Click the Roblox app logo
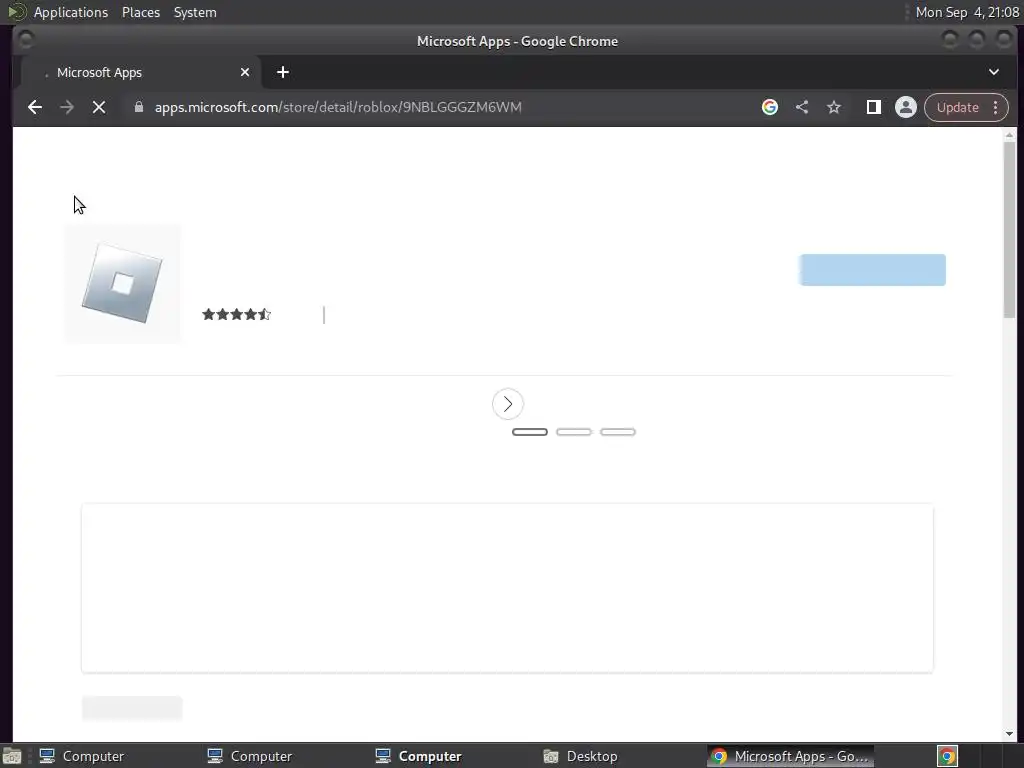 tap(123, 283)
